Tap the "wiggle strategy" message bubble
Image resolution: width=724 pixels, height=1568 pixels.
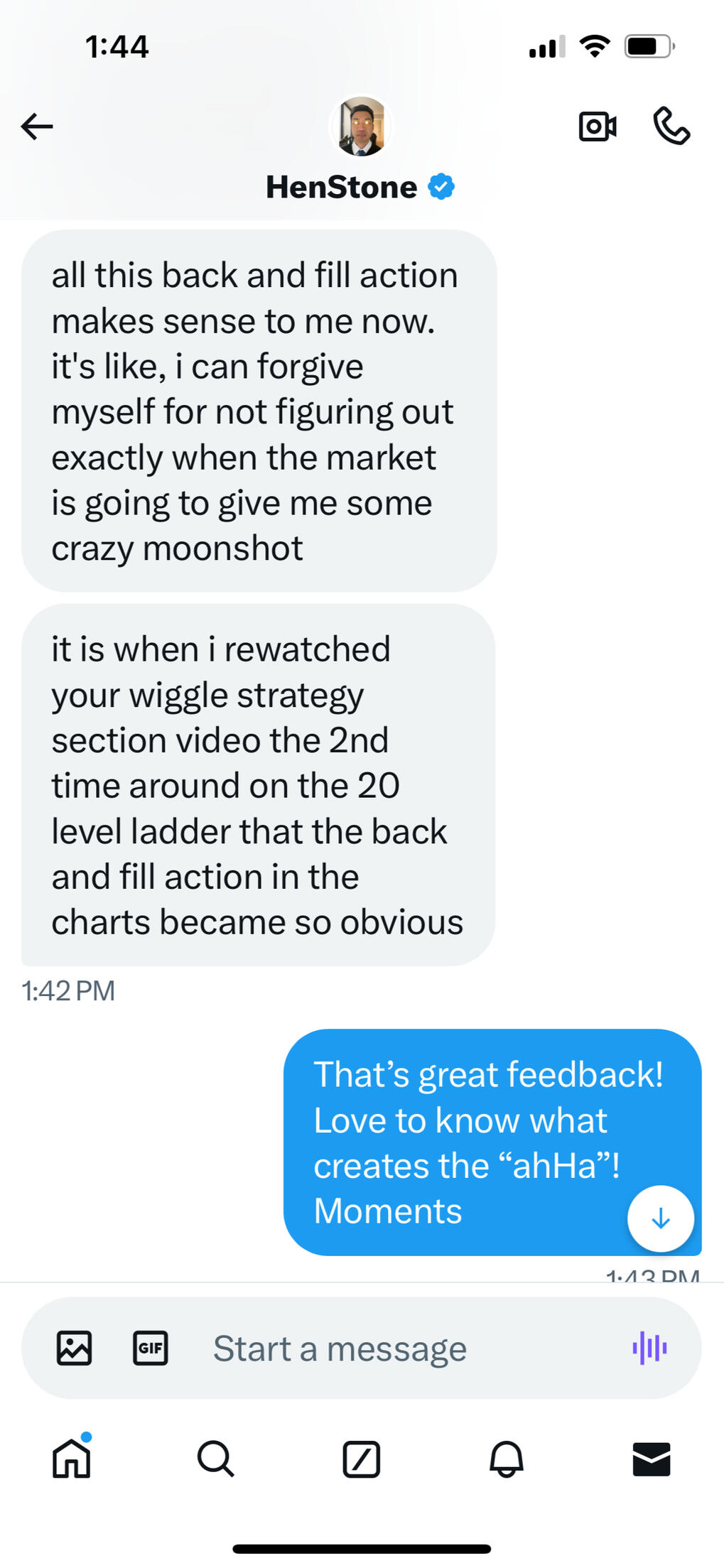(259, 784)
